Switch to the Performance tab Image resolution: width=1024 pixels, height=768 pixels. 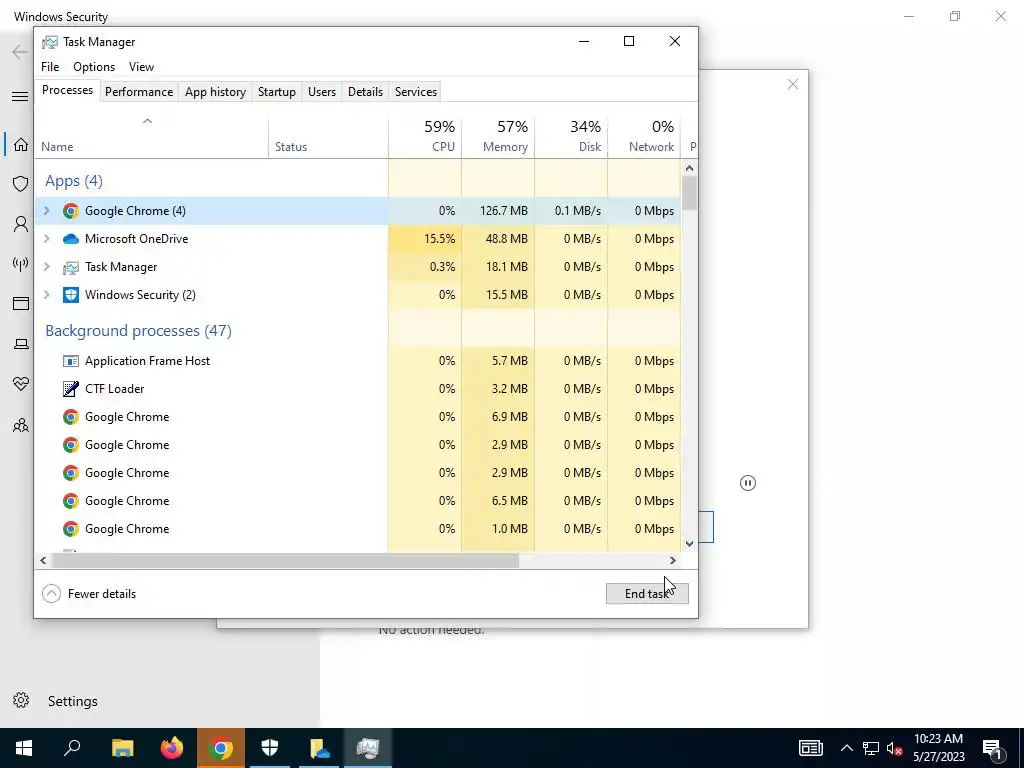tap(139, 92)
